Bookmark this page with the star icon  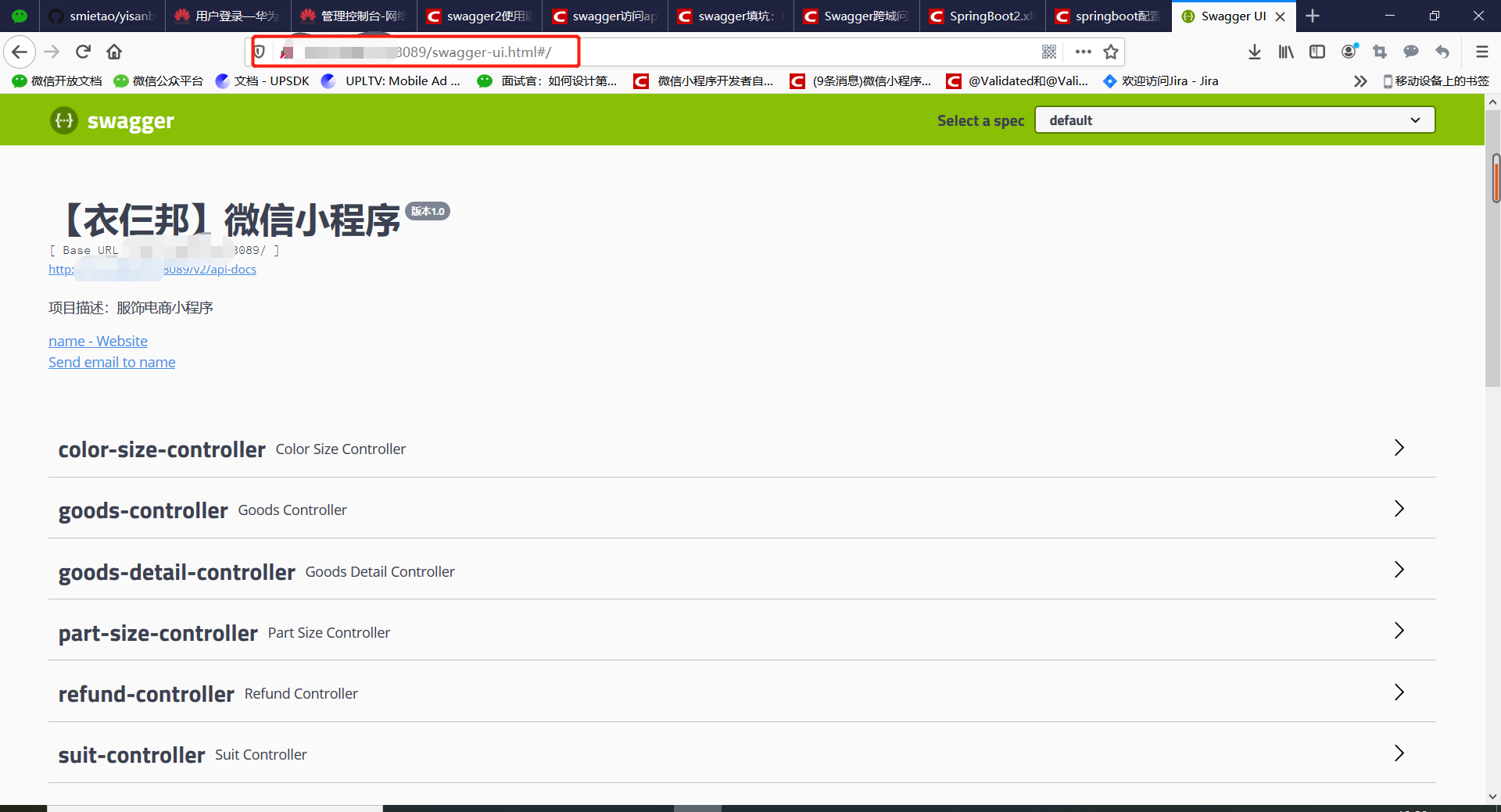[1111, 52]
